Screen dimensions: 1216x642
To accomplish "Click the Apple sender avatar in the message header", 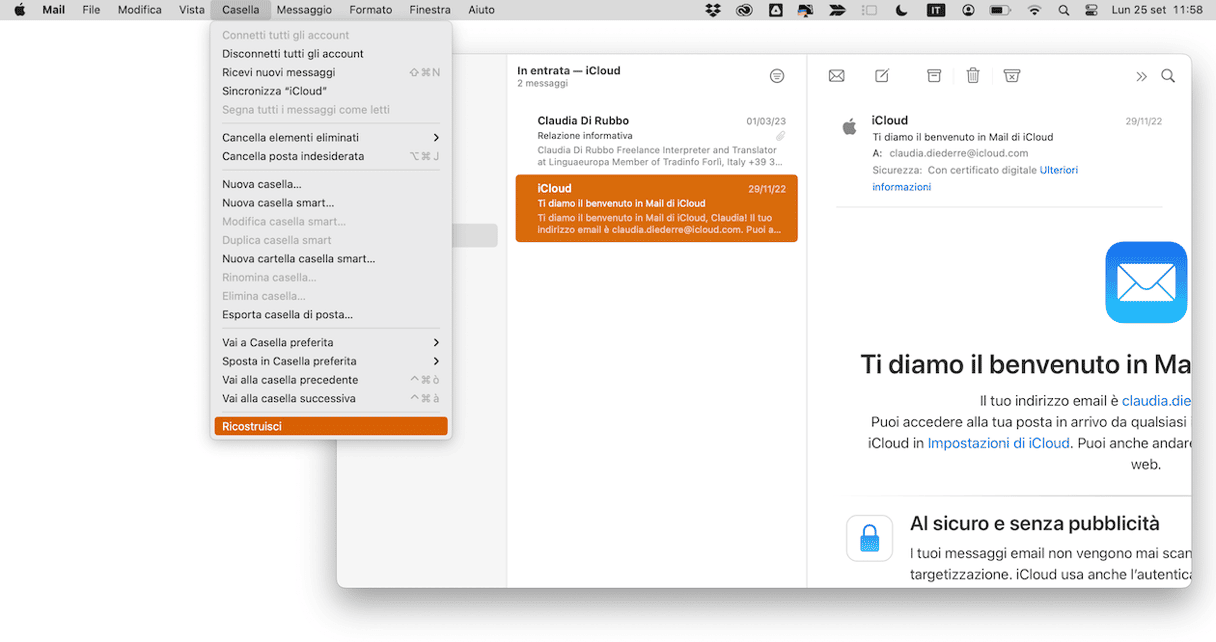I will [850, 126].
